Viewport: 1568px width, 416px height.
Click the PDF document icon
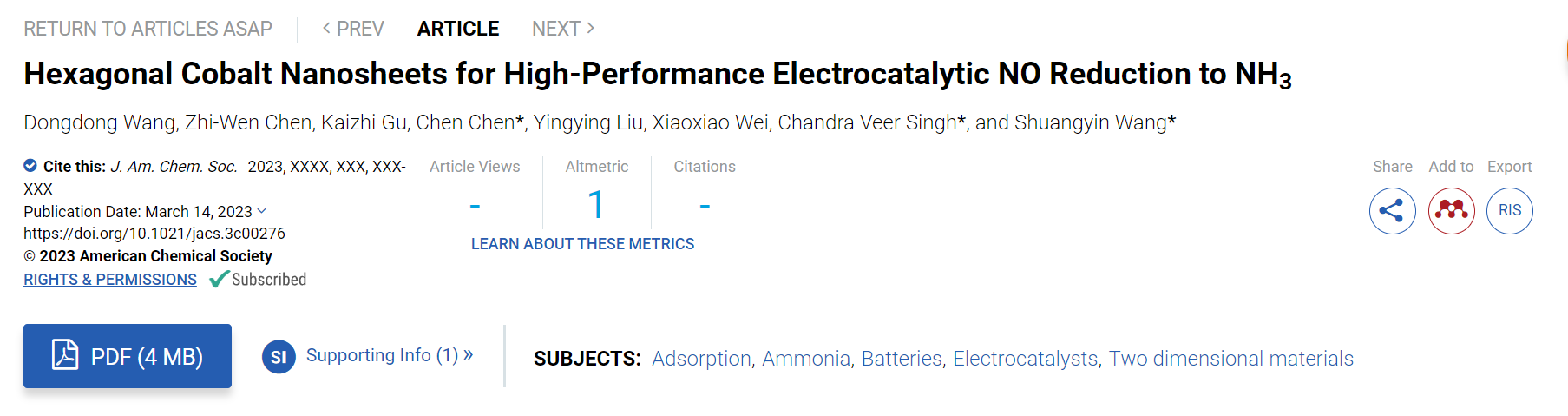(x=65, y=355)
